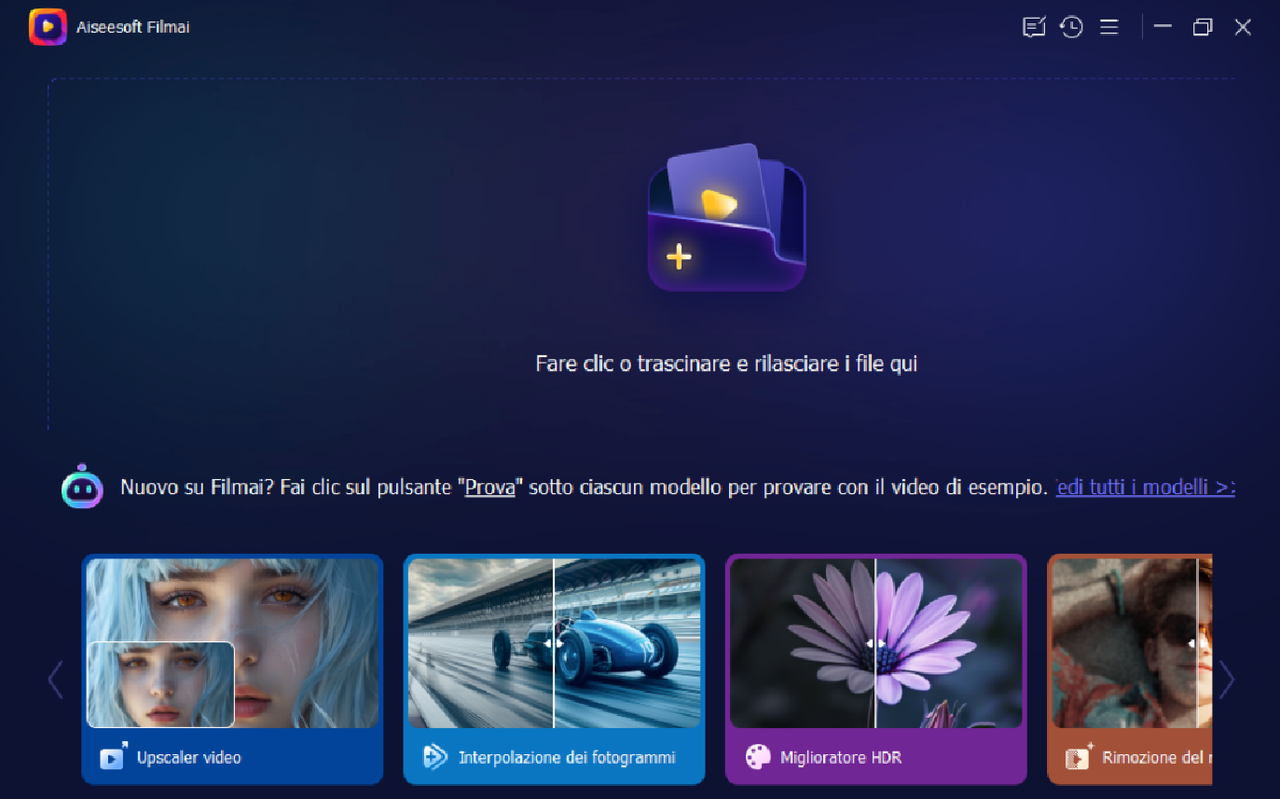
Task: Click the face preview inset on Upscaler card
Action: pos(161,684)
